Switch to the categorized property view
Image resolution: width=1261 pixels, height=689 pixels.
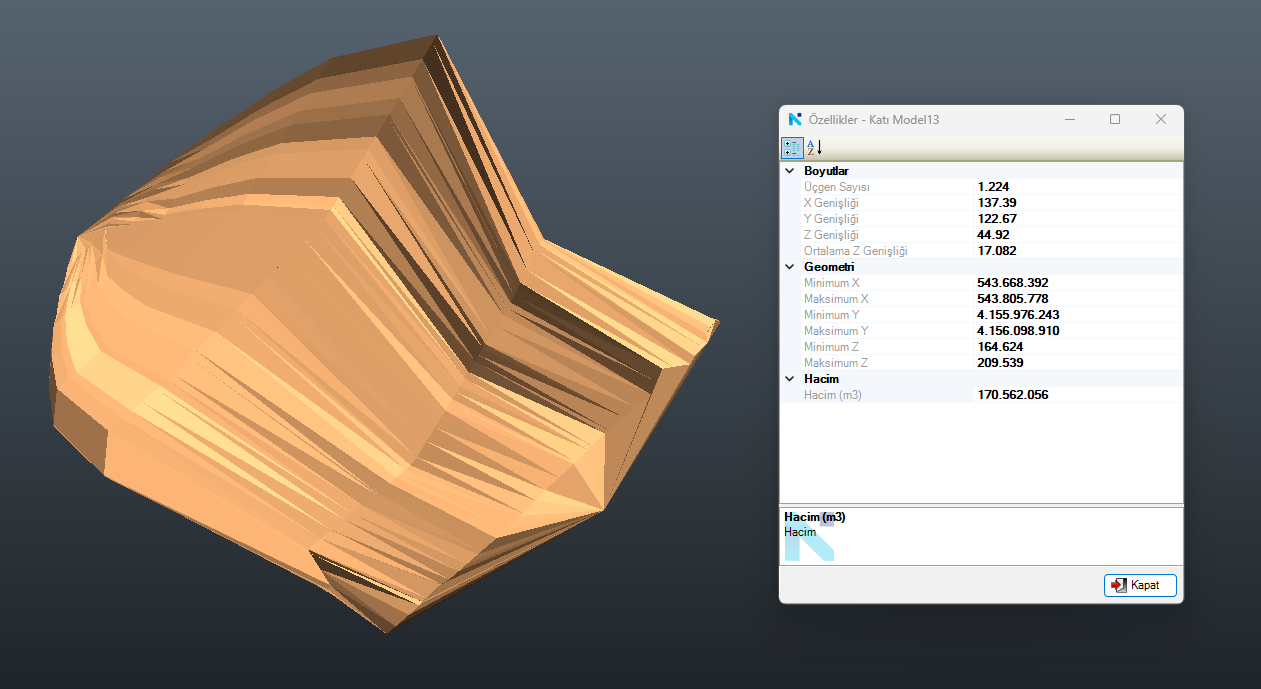792,148
